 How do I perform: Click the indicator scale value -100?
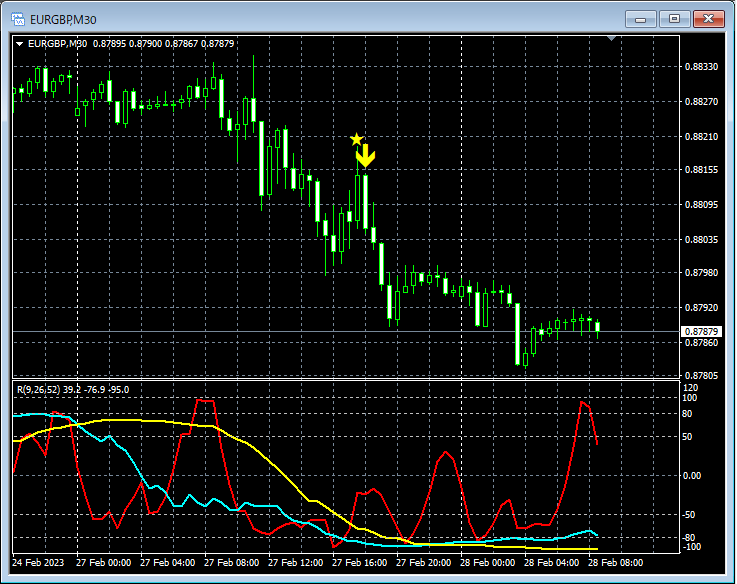pyautogui.click(x=691, y=547)
